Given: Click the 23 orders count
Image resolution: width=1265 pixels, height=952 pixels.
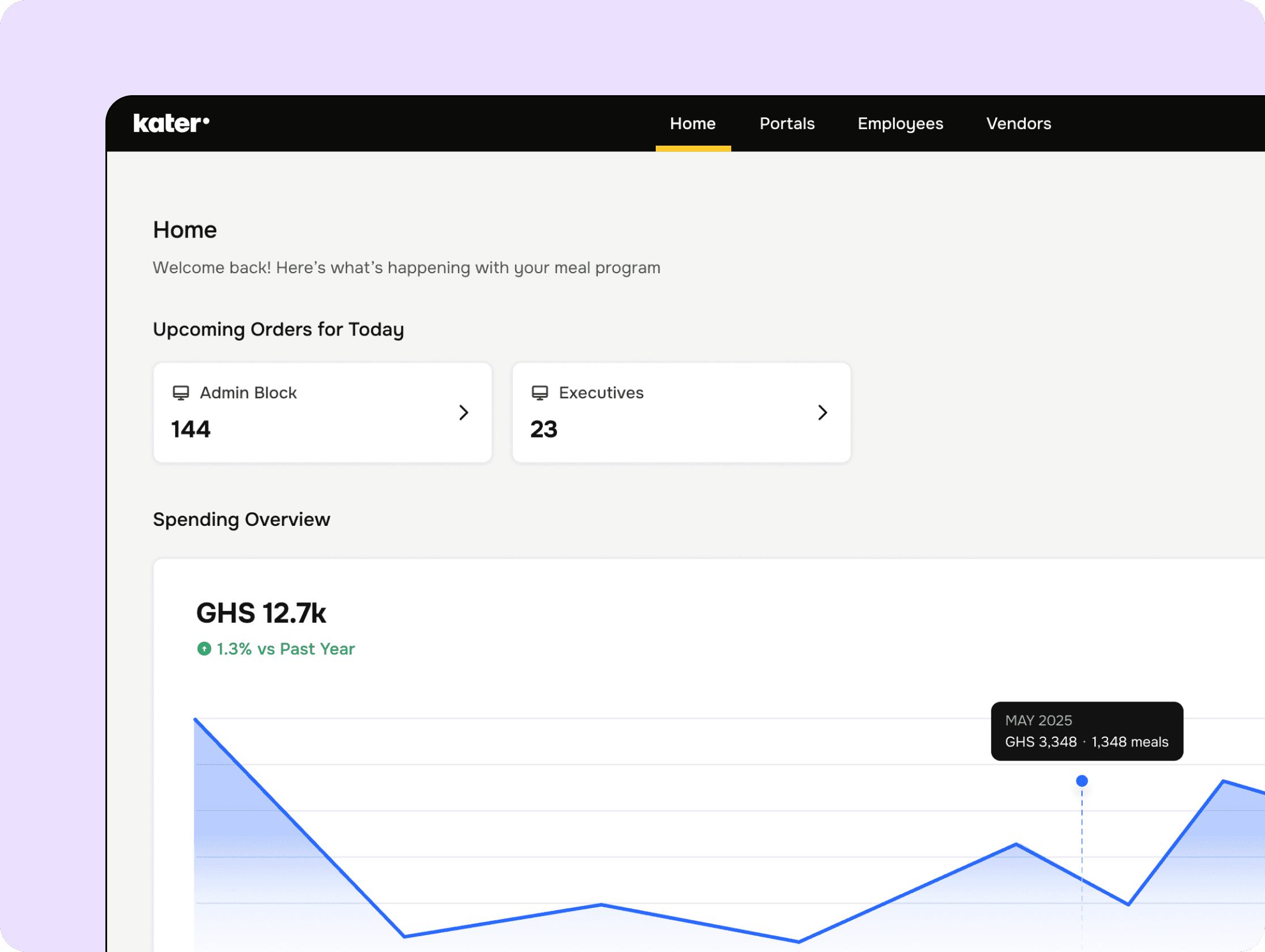Looking at the screenshot, I should (x=544, y=430).
